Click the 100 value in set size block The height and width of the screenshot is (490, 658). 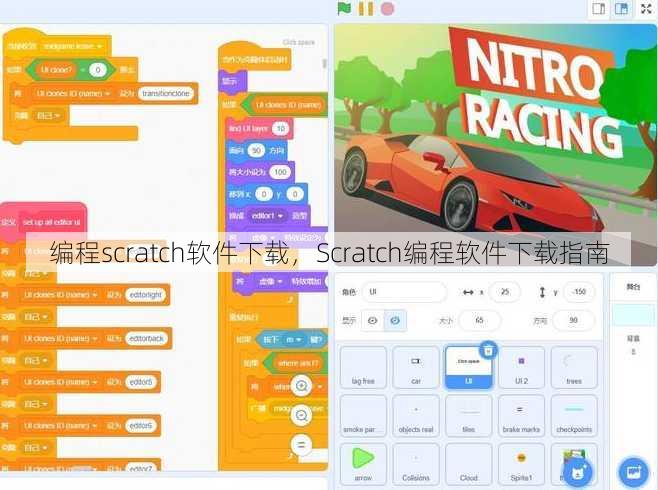click(x=280, y=172)
